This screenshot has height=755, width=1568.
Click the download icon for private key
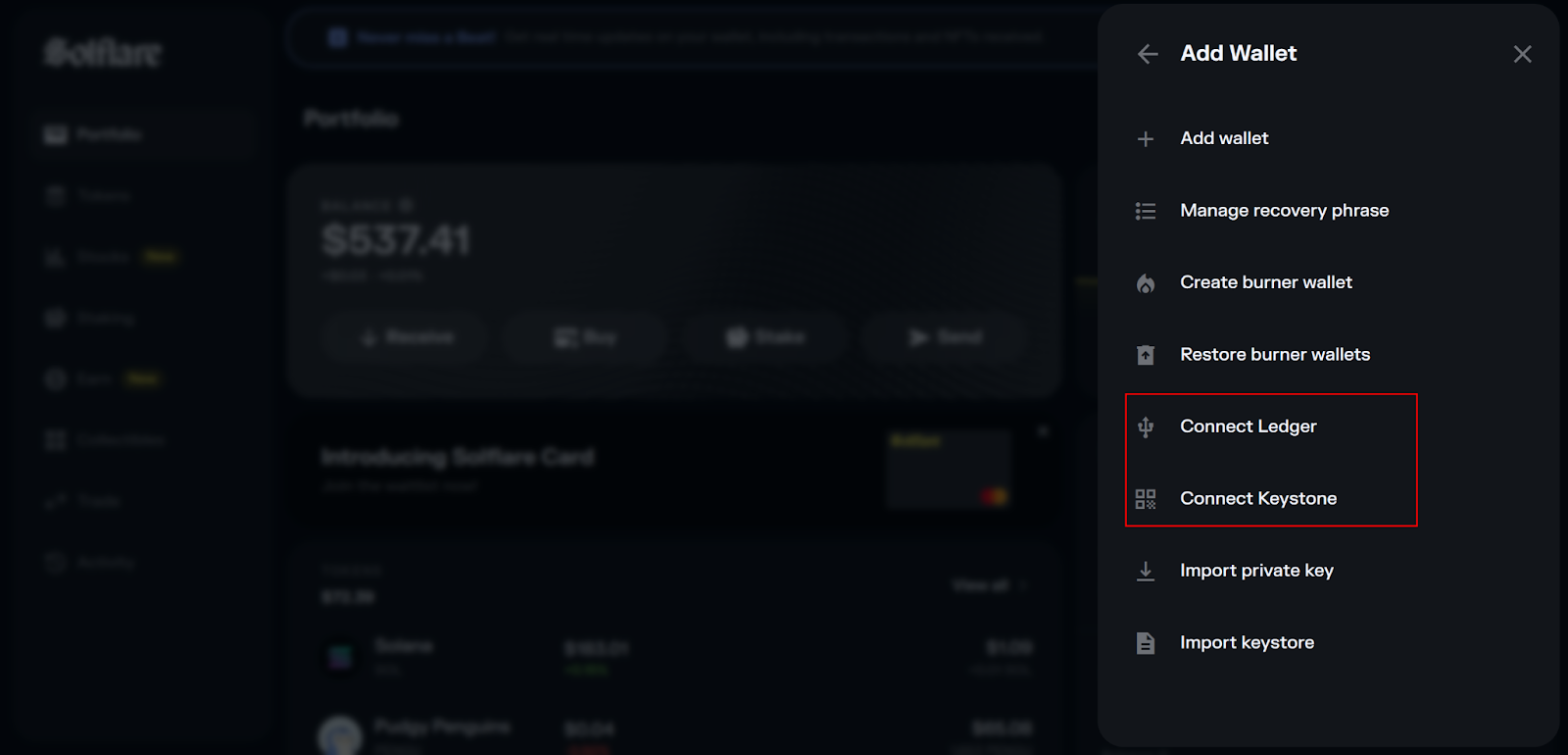(1146, 571)
